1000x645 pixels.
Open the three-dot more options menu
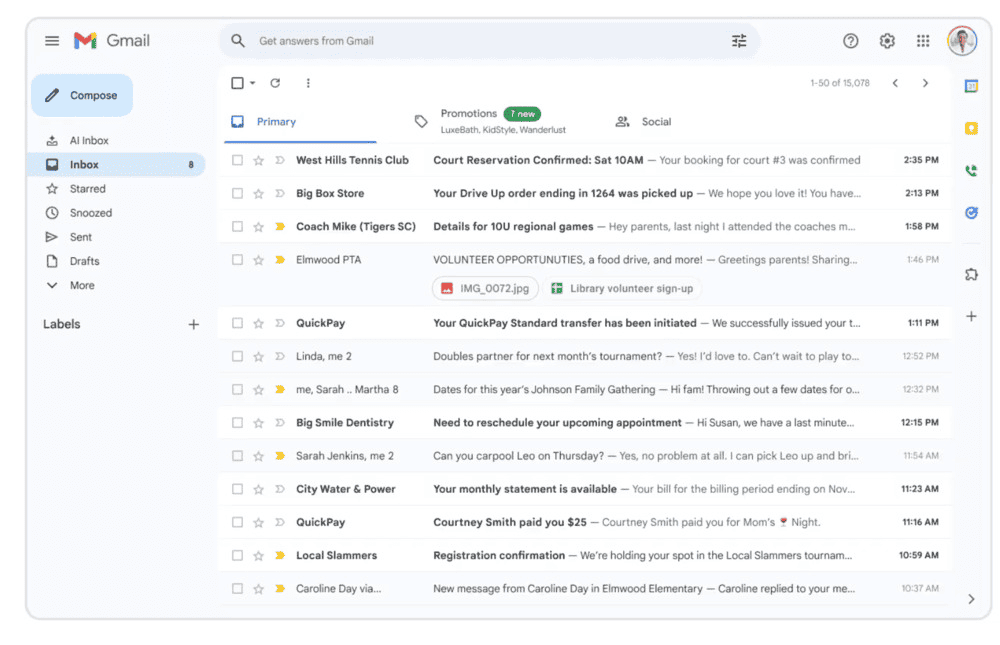(308, 83)
